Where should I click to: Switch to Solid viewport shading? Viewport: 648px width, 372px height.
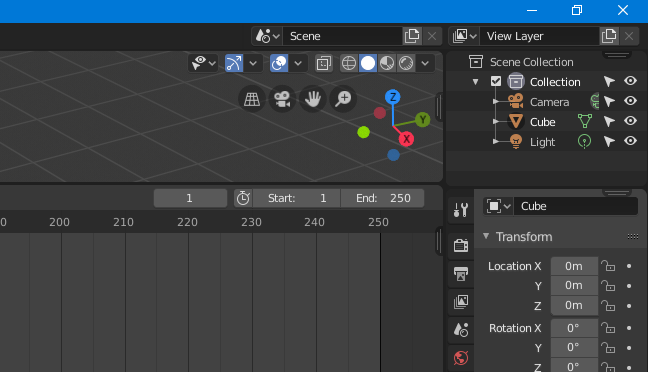point(368,63)
